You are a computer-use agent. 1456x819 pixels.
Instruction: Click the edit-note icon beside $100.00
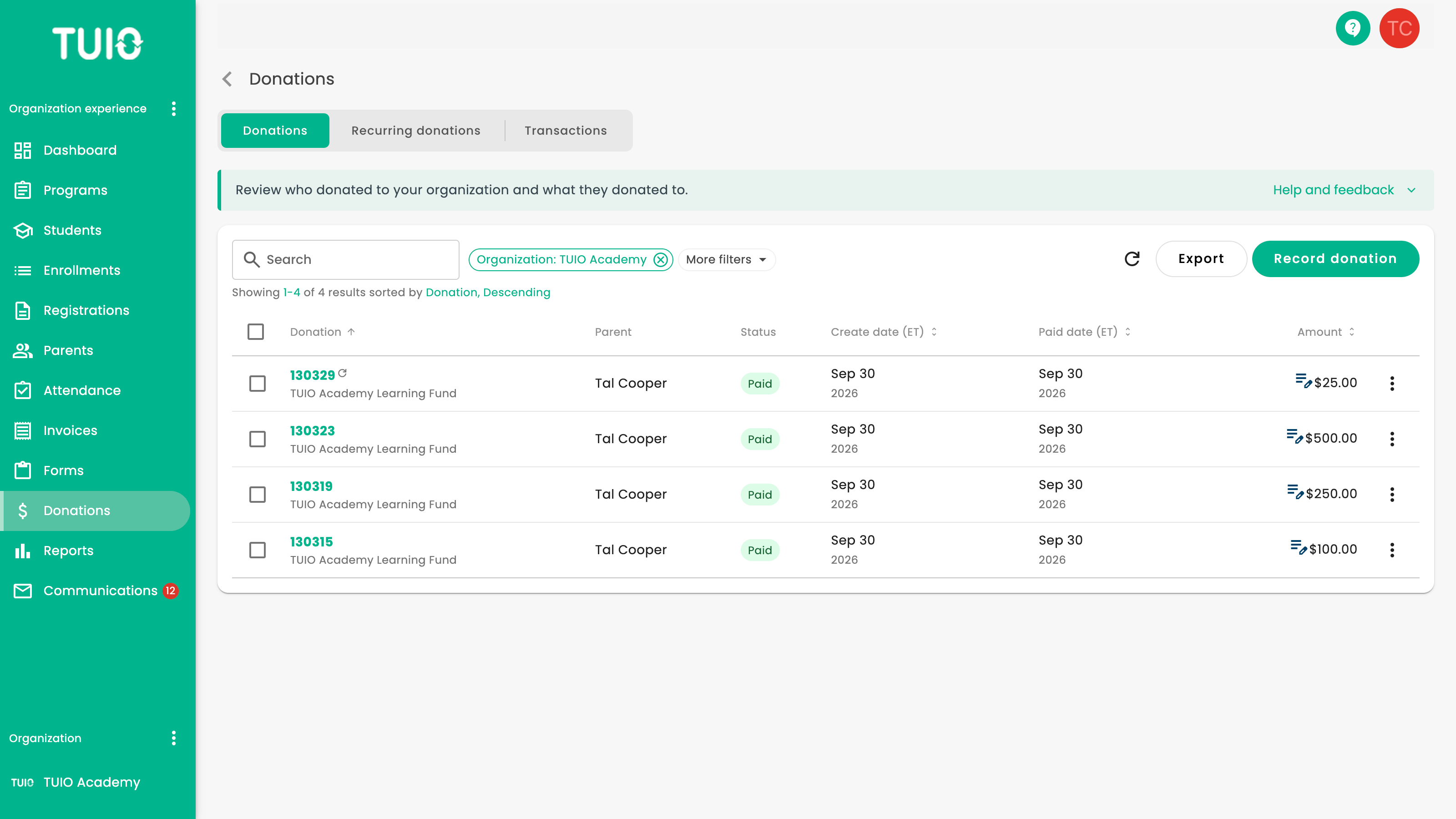click(x=1299, y=547)
